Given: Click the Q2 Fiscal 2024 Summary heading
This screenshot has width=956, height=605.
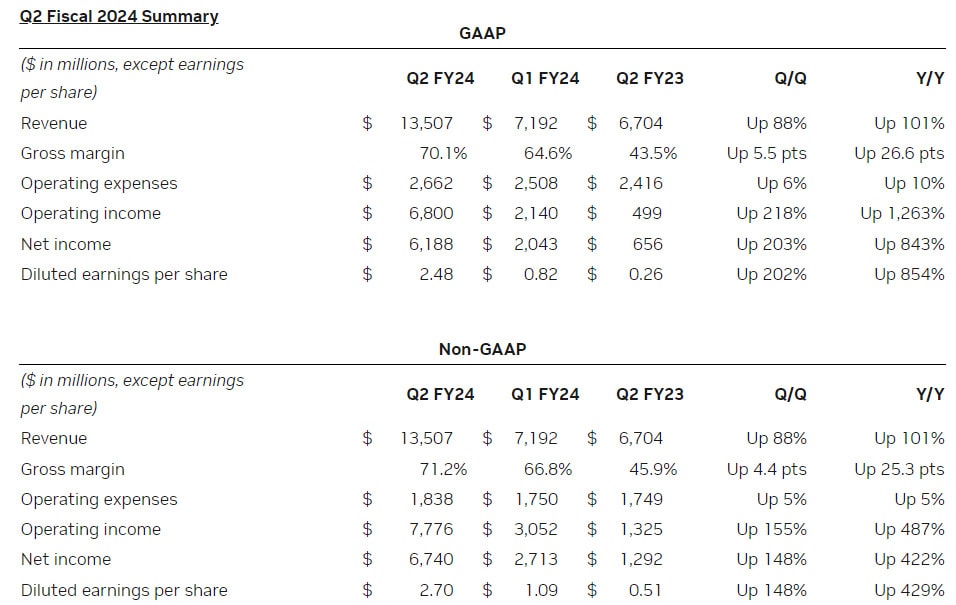Looking at the screenshot, I should pyautogui.click(x=119, y=16).
